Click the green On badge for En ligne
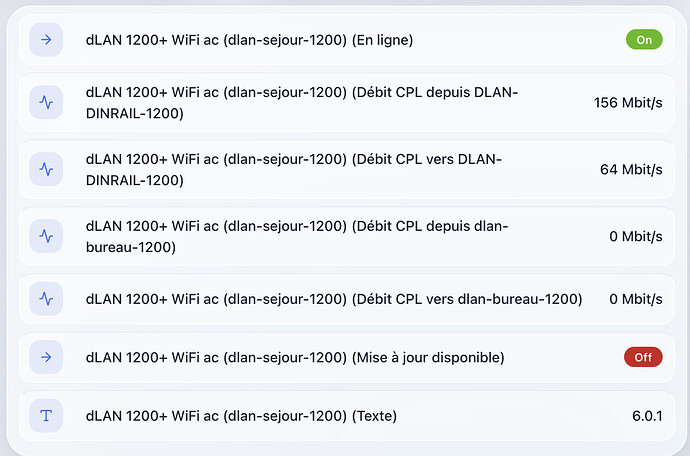690x456 pixels. [644, 40]
